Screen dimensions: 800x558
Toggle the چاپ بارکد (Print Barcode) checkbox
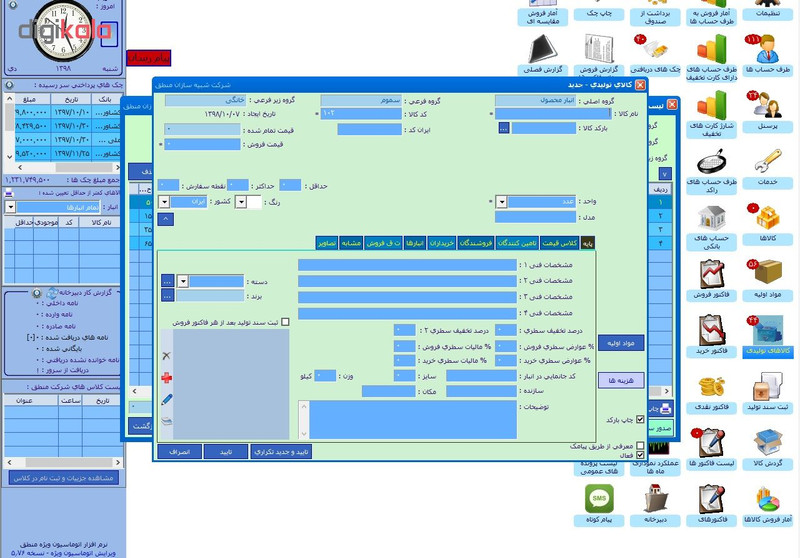(x=640, y=421)
